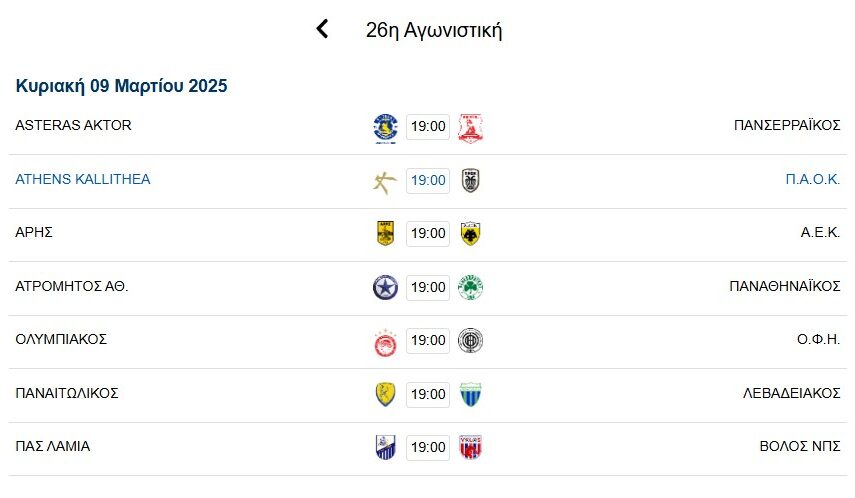The width and height of the screenshot is (855, 498).
Task: Click the PAS Lamia team crest
Action: 385,448
